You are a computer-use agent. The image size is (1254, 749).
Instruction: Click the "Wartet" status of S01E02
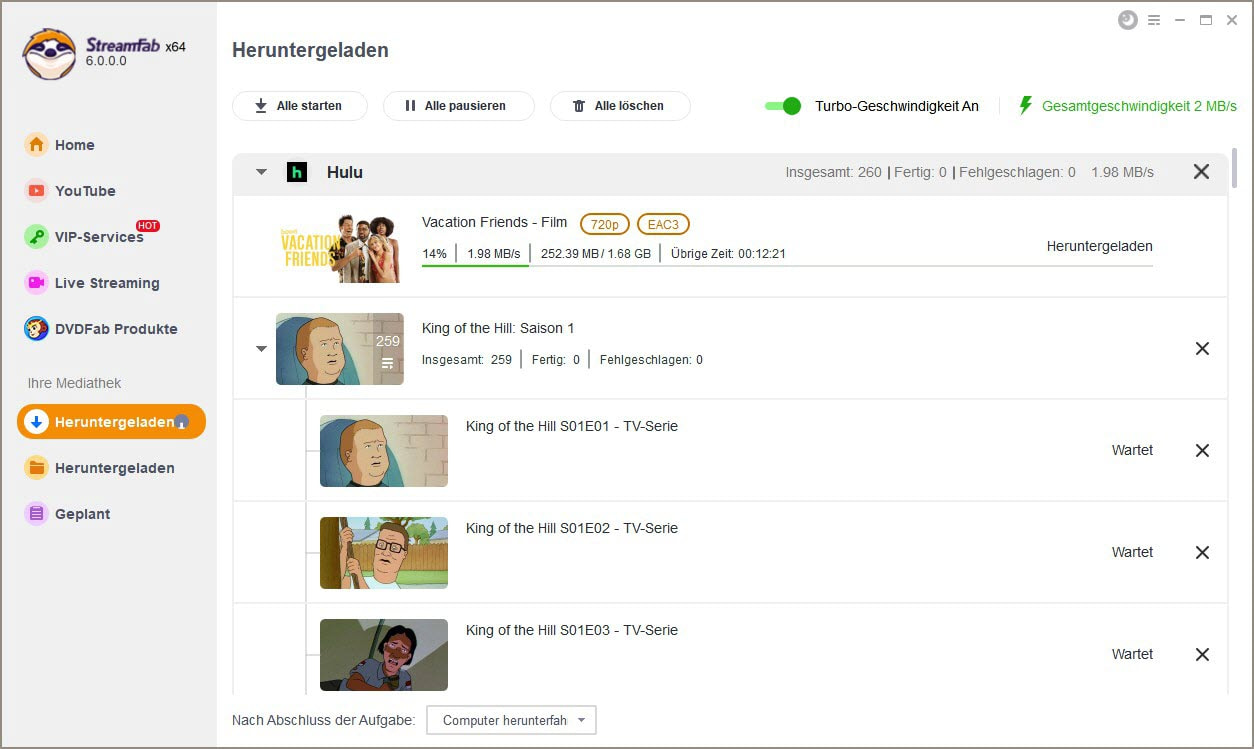pyautogui.click(x=1132, y=552)
